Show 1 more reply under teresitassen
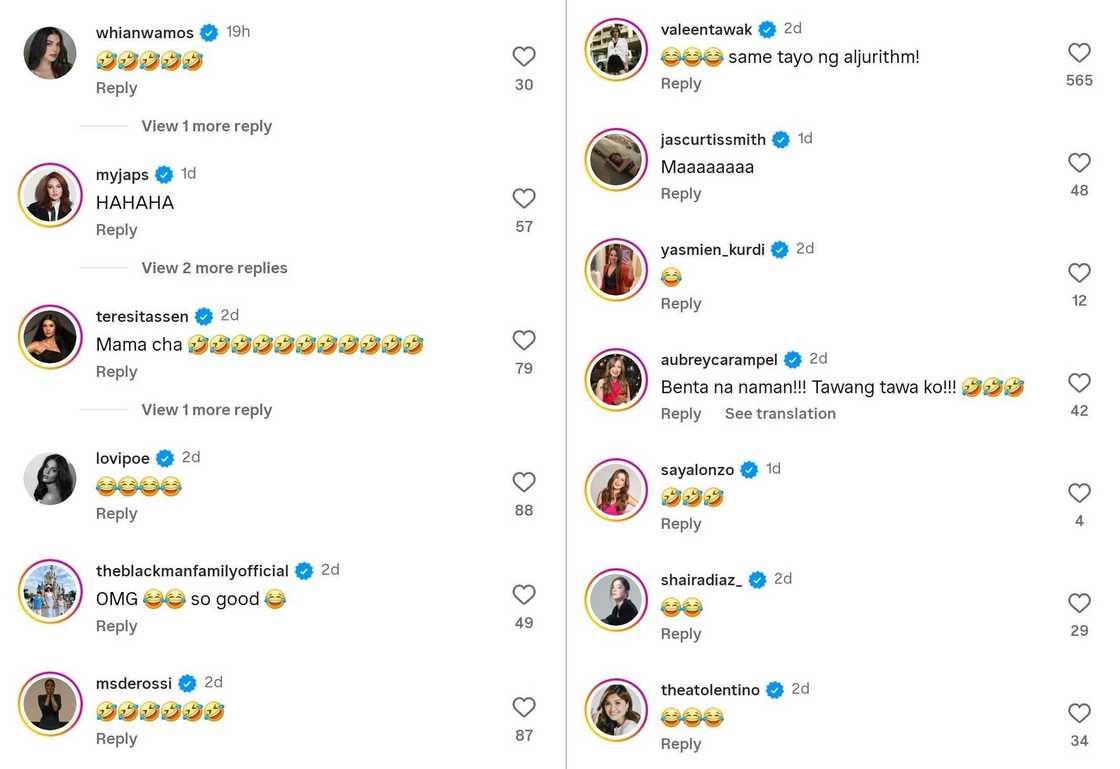This screenshot has height=769, width=1120. [206, 410]
